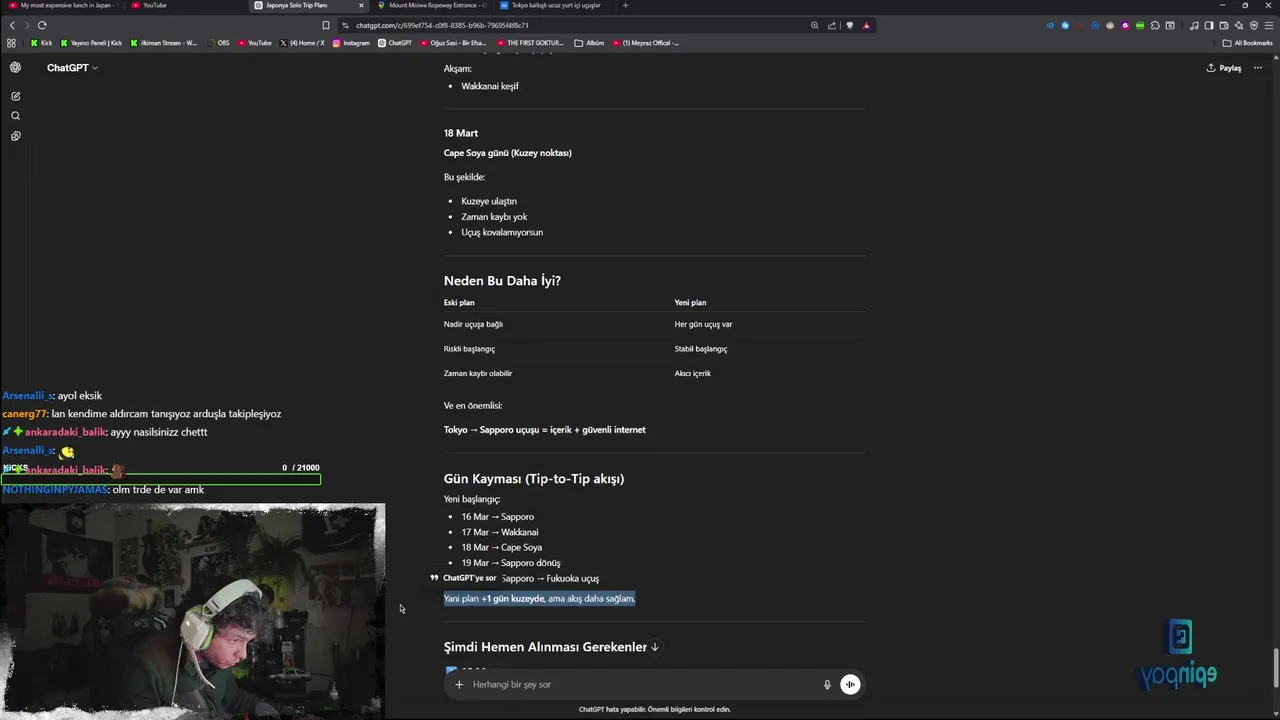Expand the All Bookmarks folder

(1248, 43)
